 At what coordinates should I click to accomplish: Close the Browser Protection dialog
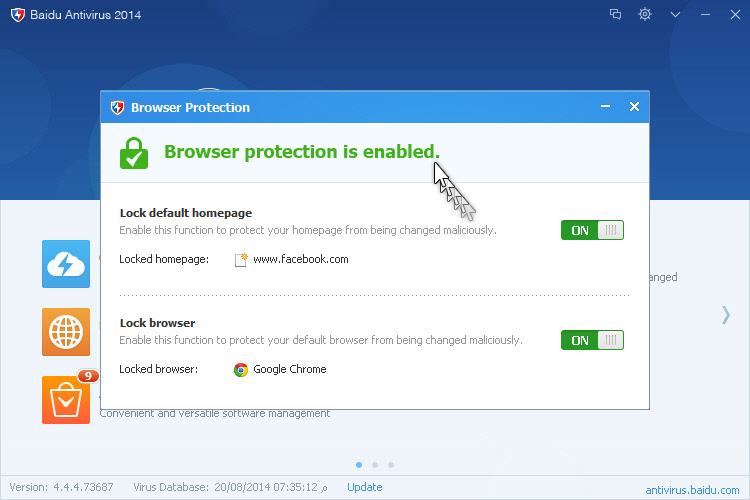634,107
